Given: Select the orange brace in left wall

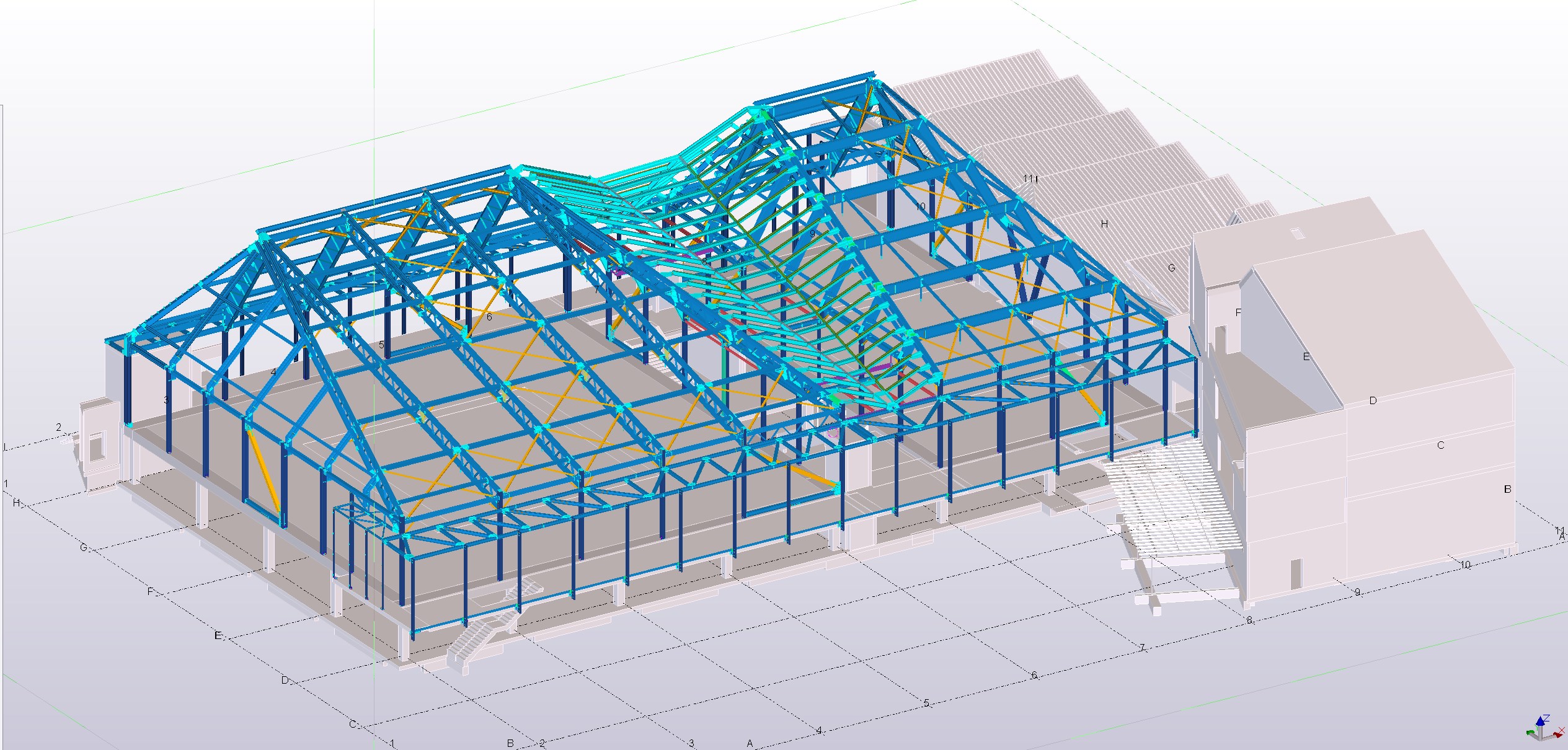Looking at the screenshot, I should coord(264,471).
